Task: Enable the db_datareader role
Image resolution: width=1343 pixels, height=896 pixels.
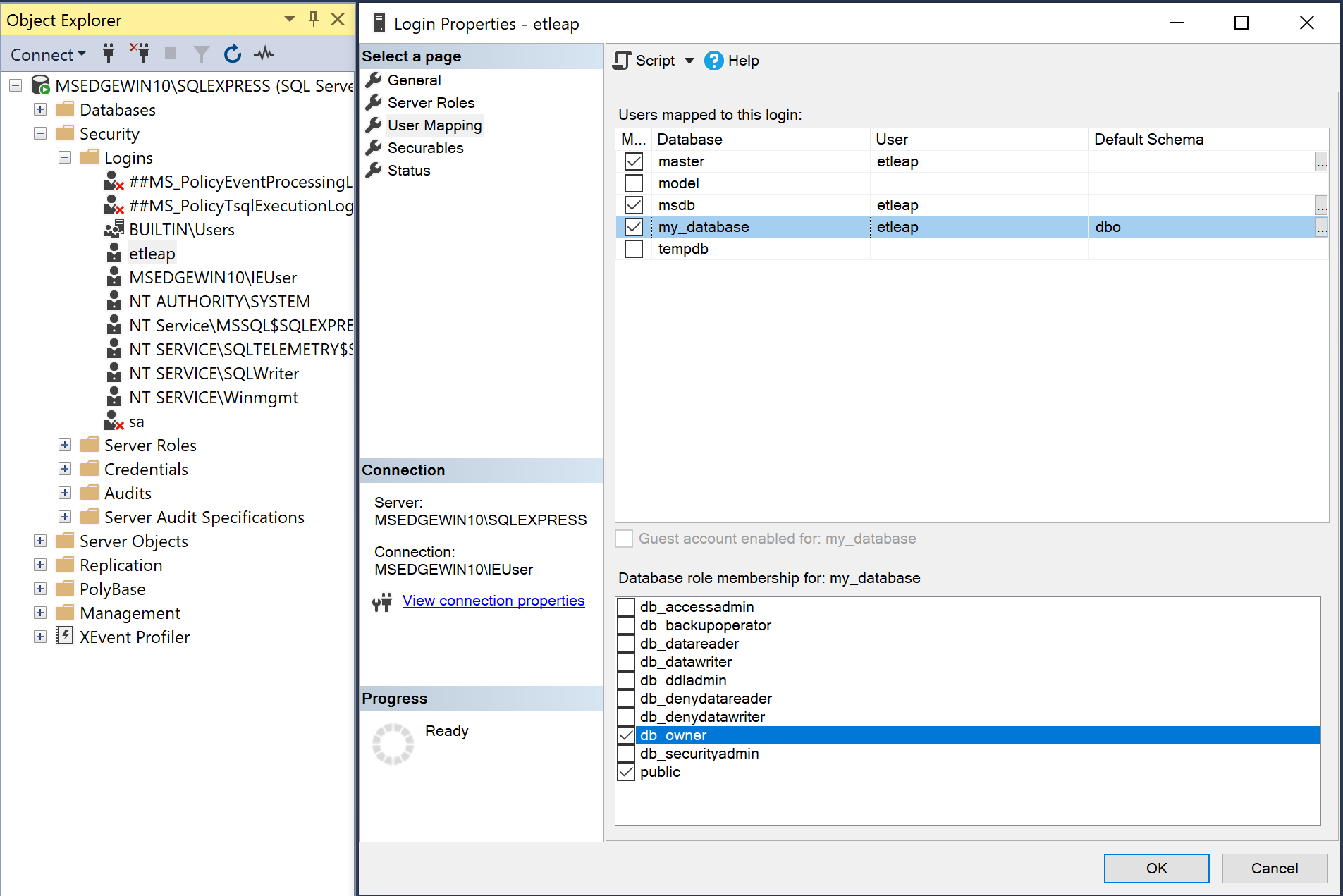Action: click(625, 643)
